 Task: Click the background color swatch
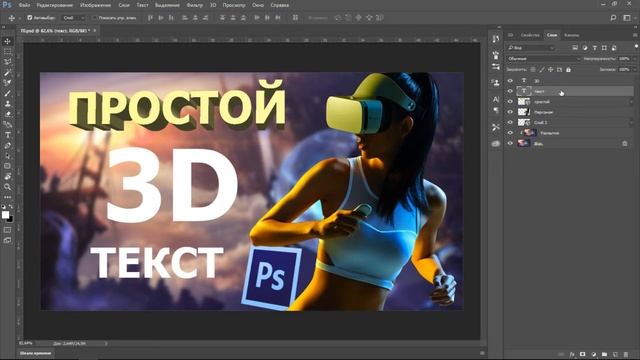[x=10, y=220]
